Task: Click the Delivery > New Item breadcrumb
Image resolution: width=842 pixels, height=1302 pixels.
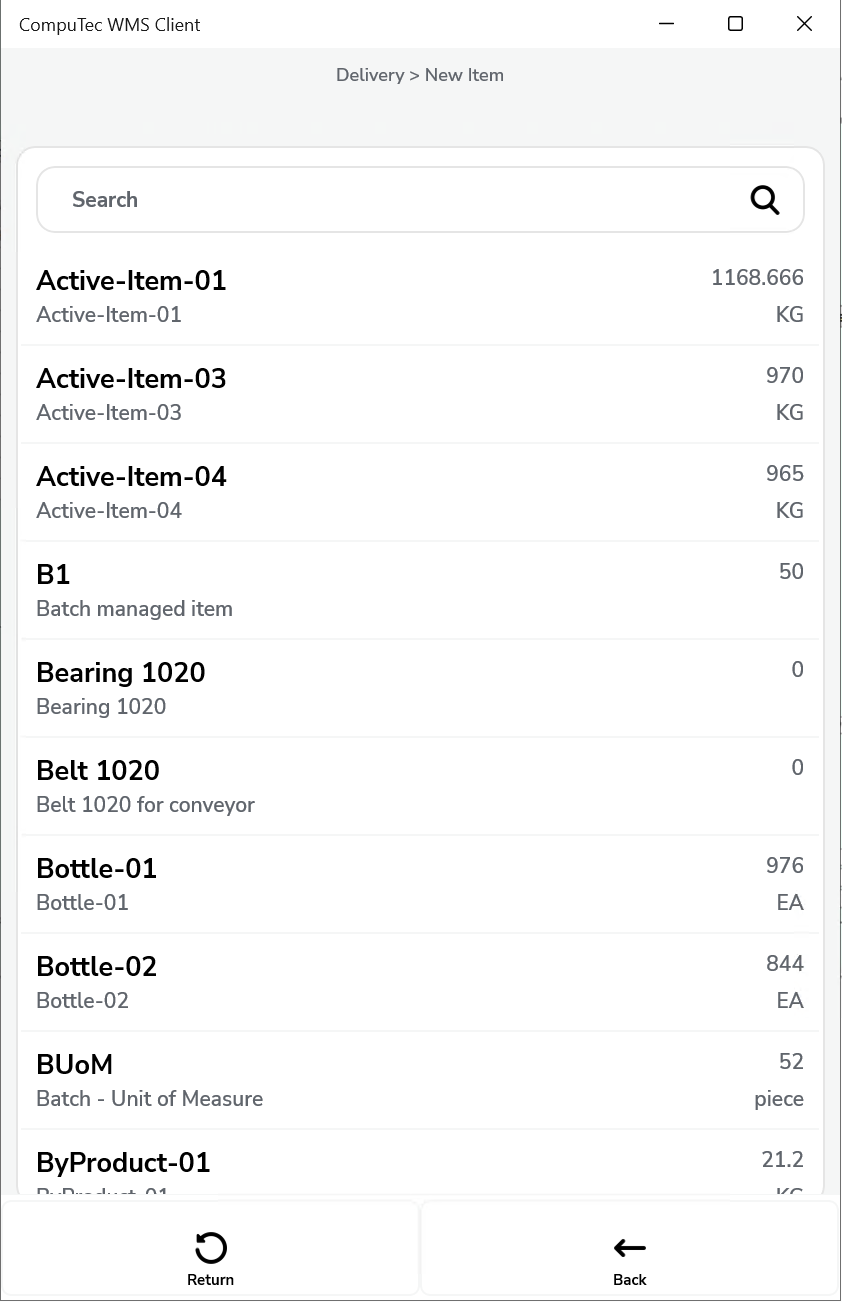Action: point(420,75)
